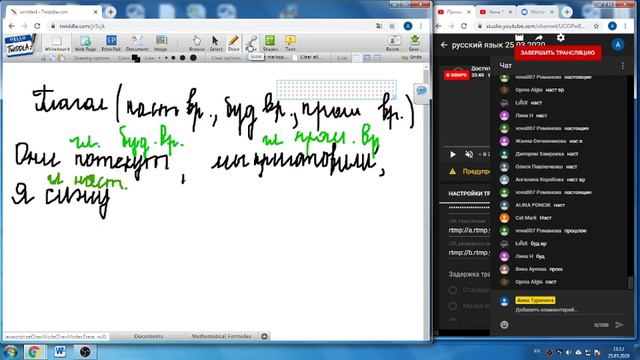The image size is (640, 360).
Task: Open the Image tool in Twiddla
Action: pos(161,43)
